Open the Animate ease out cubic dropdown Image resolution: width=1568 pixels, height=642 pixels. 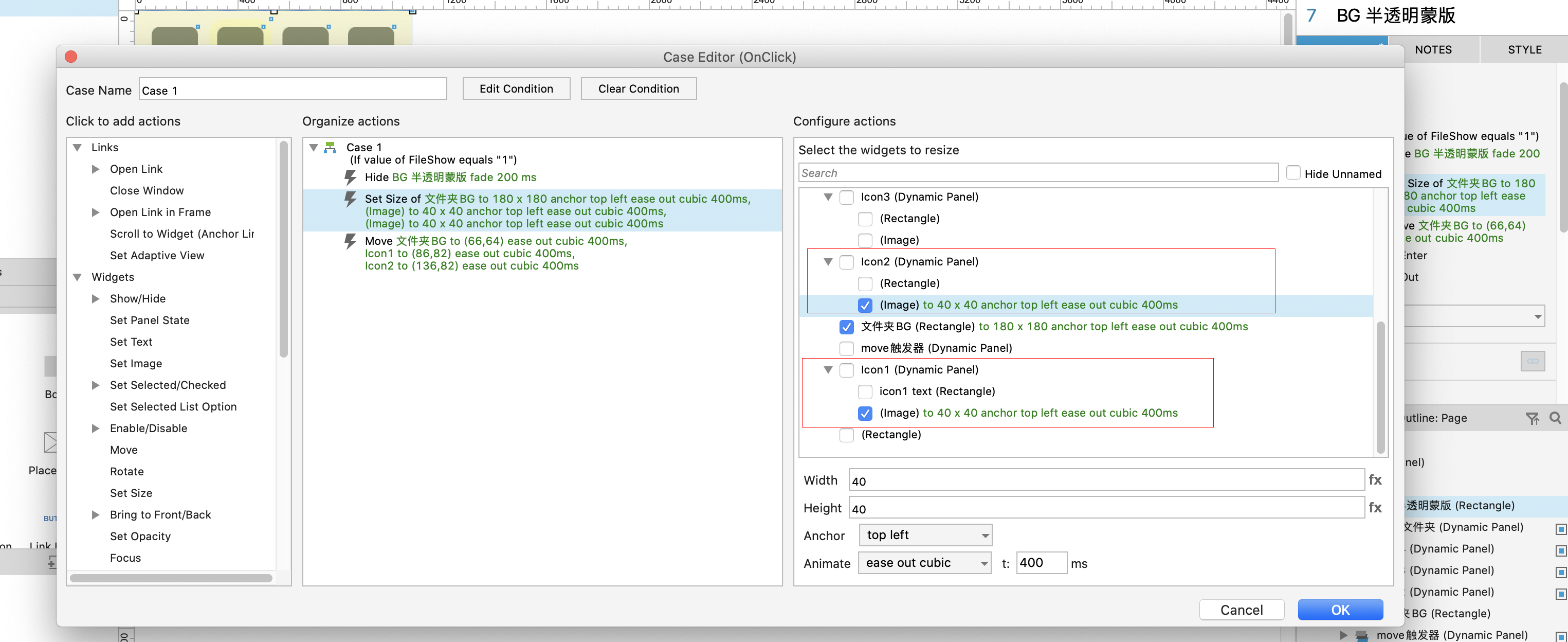coord(925,563)
